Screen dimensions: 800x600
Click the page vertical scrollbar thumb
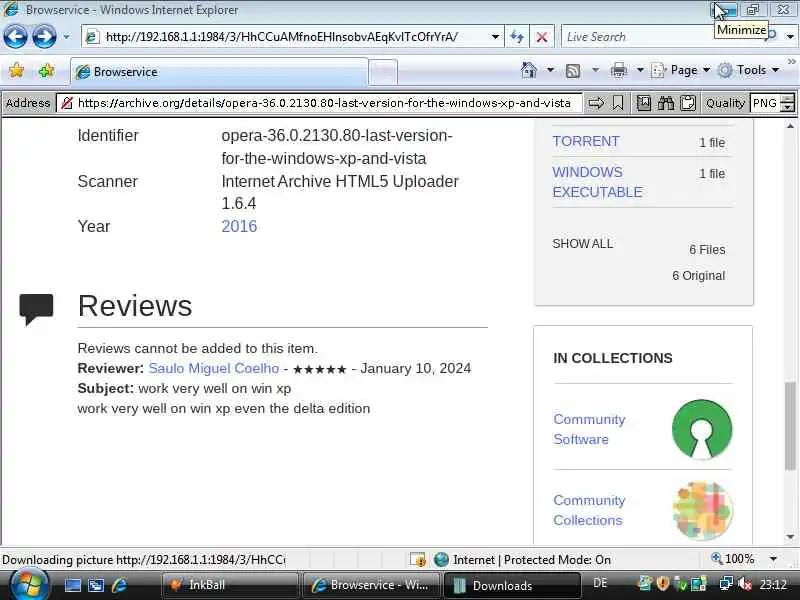[x=790, y=426]
